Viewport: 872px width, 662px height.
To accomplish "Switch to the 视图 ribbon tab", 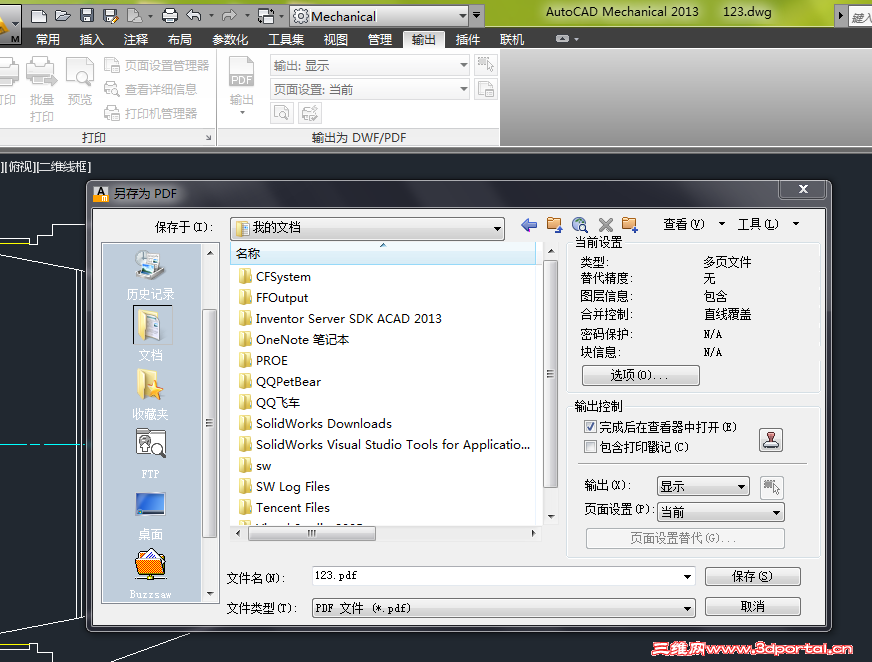I will click(335, 39).
